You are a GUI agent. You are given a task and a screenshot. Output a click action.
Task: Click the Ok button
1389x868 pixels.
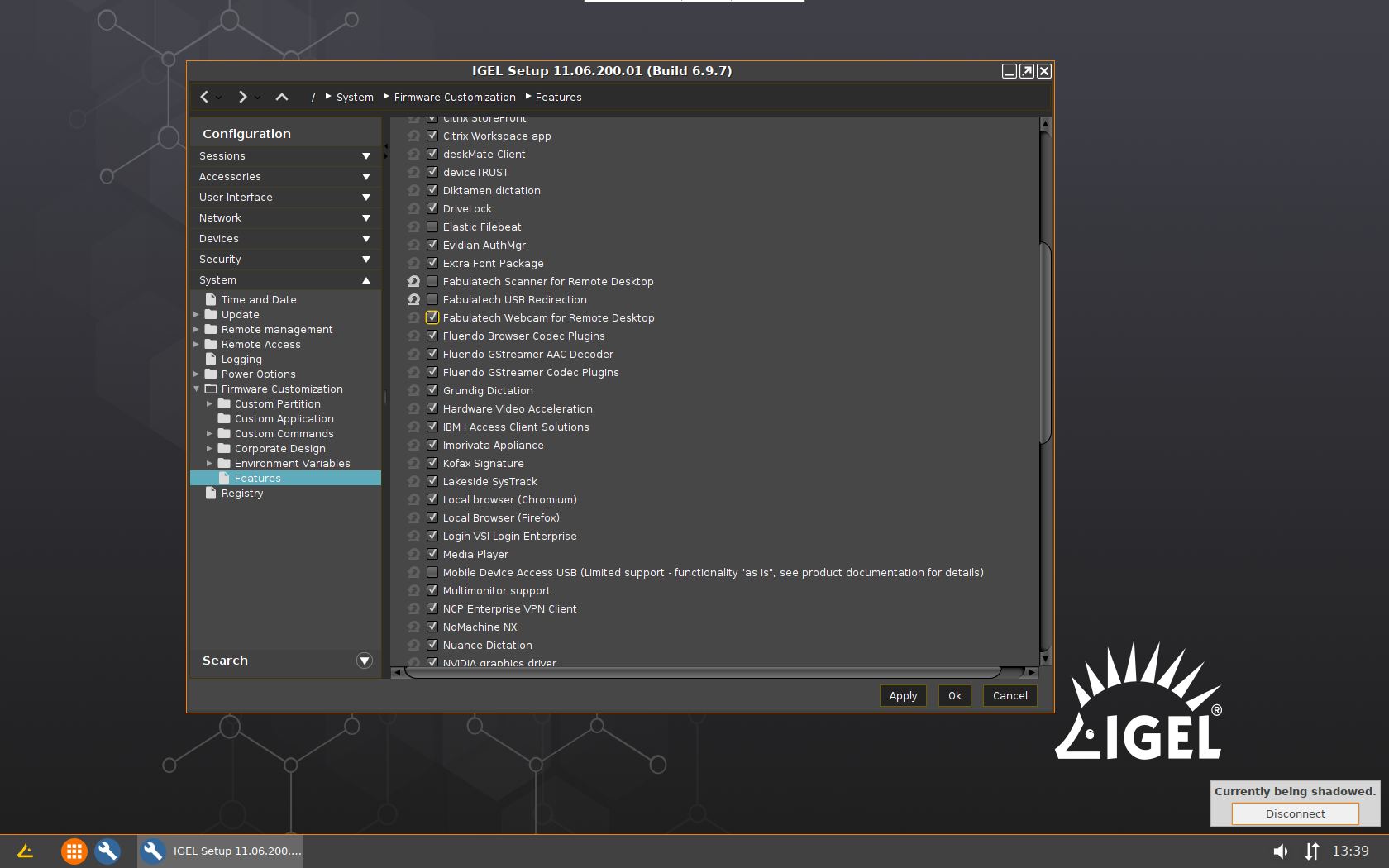tap(955, 696)
